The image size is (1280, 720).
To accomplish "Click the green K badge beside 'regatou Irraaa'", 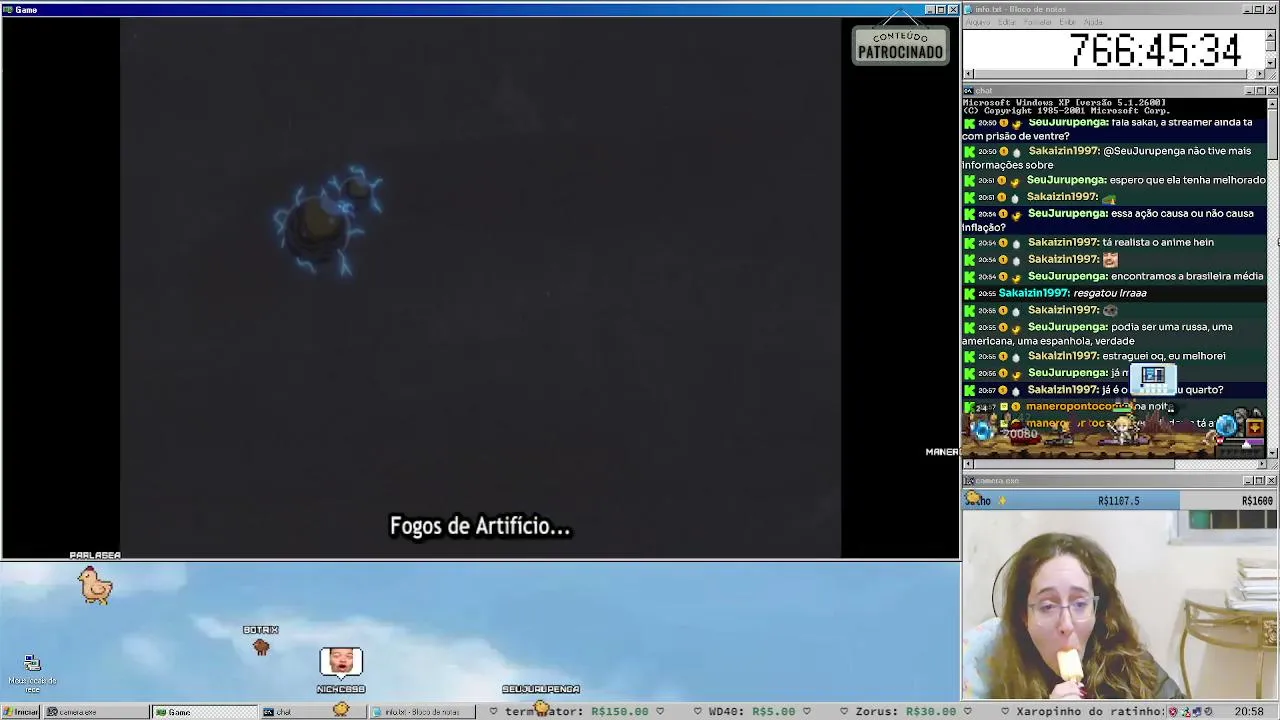I will 969,293.
